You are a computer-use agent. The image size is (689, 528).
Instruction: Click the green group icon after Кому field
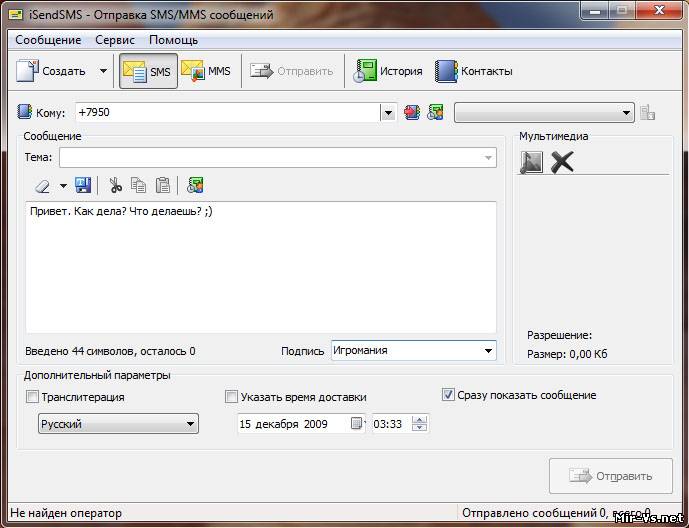pos(435,112)
